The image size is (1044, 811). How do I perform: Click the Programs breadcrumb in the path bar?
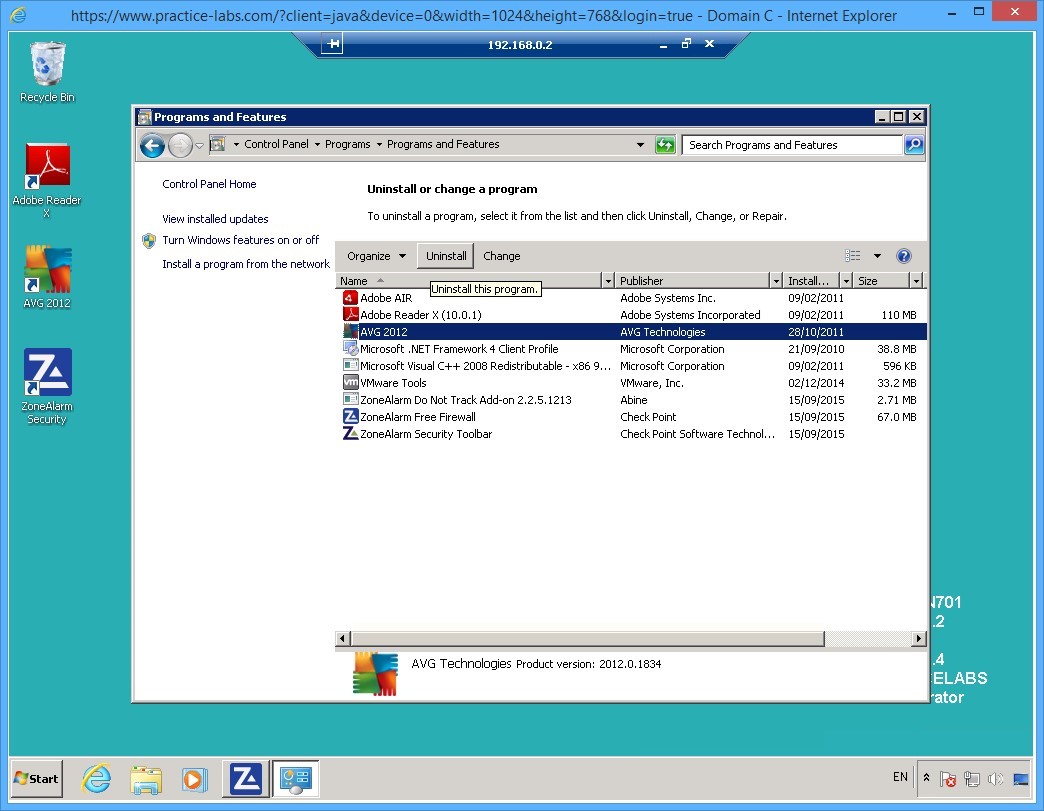pos(349,144)
